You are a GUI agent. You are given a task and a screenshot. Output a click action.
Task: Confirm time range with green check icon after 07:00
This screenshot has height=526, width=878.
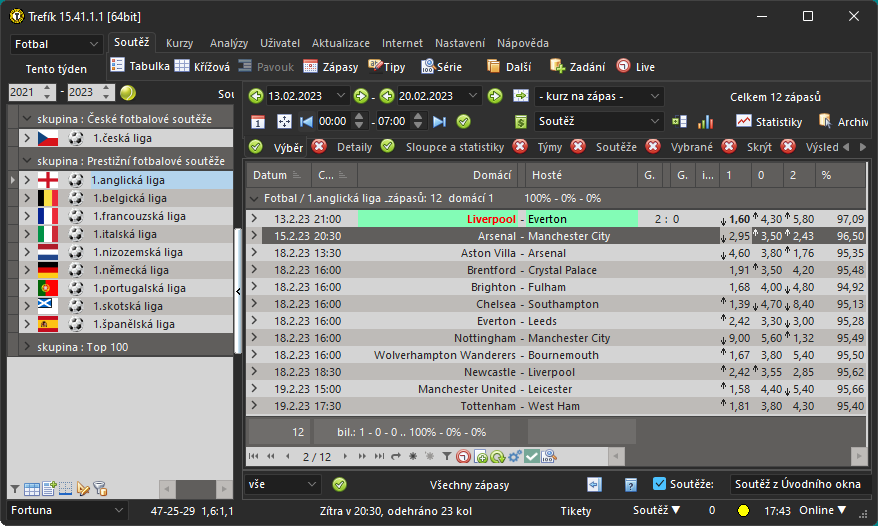(464, 122)
